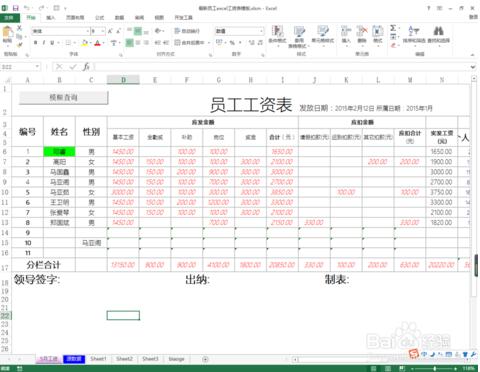Click the Cut scissors icon
480x372 pixels.
(x=19, y=28)
